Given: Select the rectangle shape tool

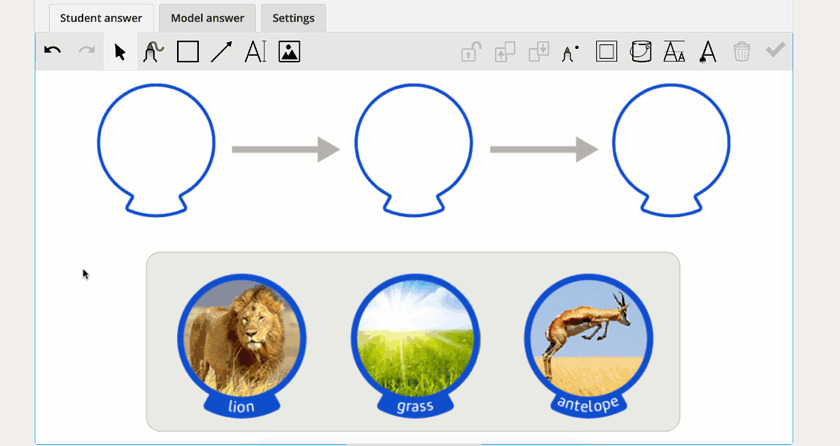Looking at the screenshot, I should [x=188, y=52].
